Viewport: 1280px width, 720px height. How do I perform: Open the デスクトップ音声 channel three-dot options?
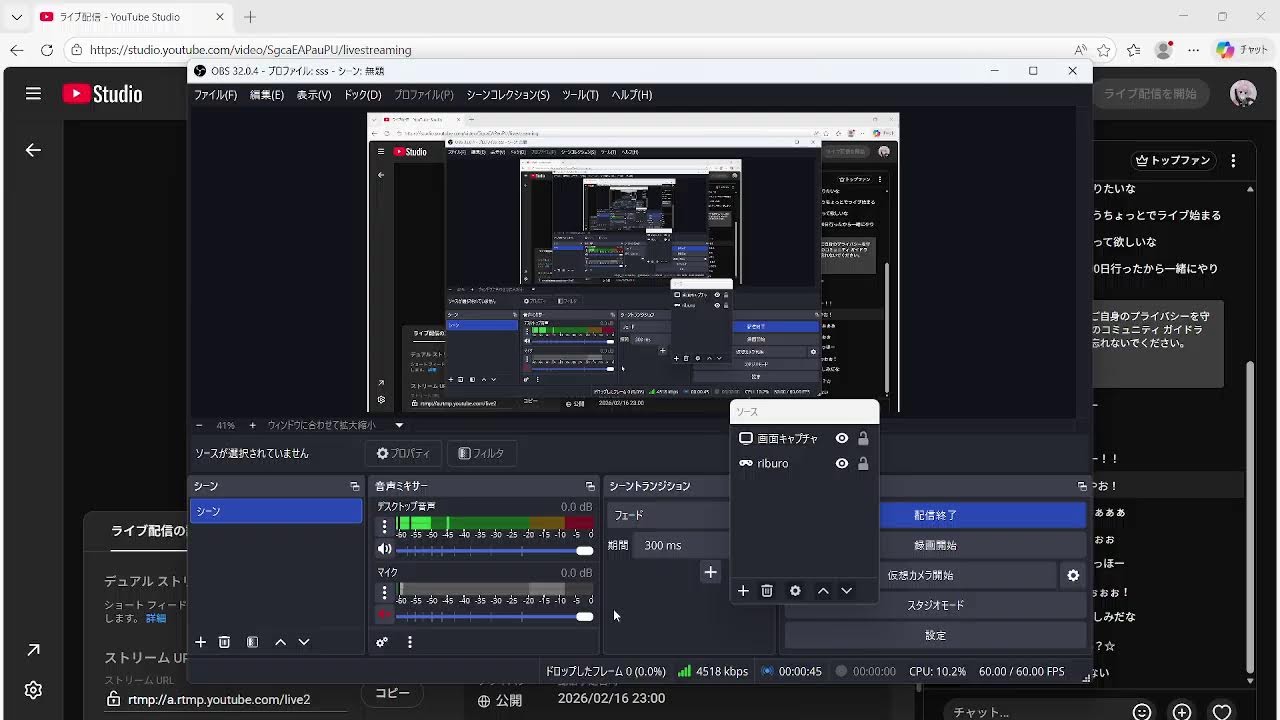pos(384,526)
